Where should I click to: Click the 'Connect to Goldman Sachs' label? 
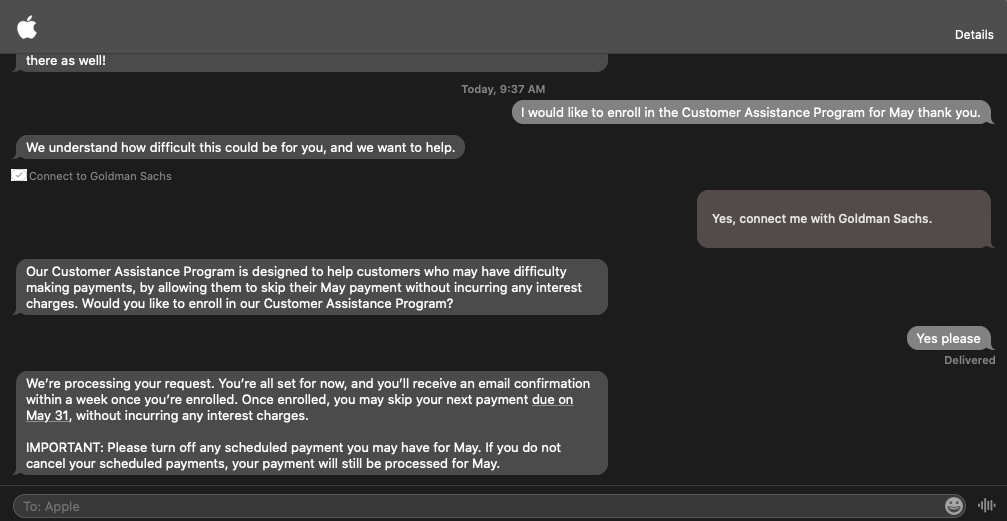[x=100, y=176]
